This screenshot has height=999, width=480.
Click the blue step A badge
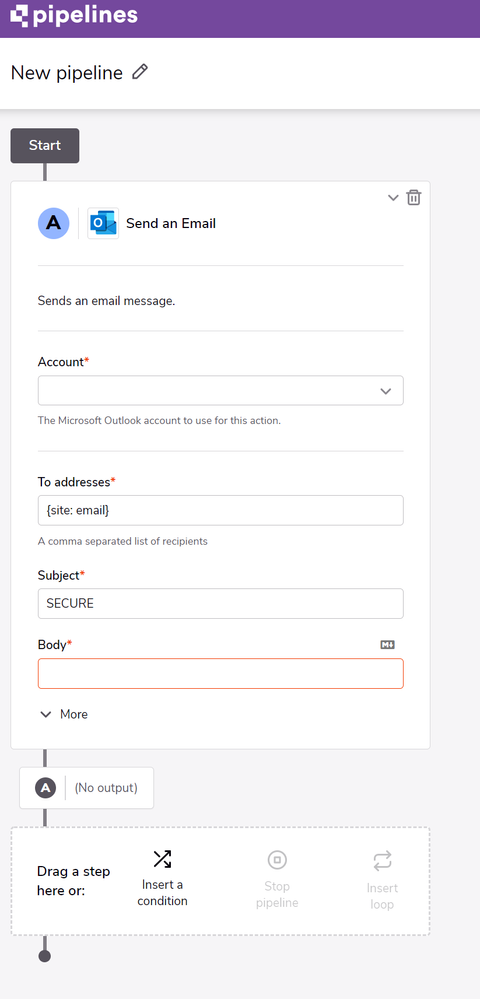pos(54,224)
